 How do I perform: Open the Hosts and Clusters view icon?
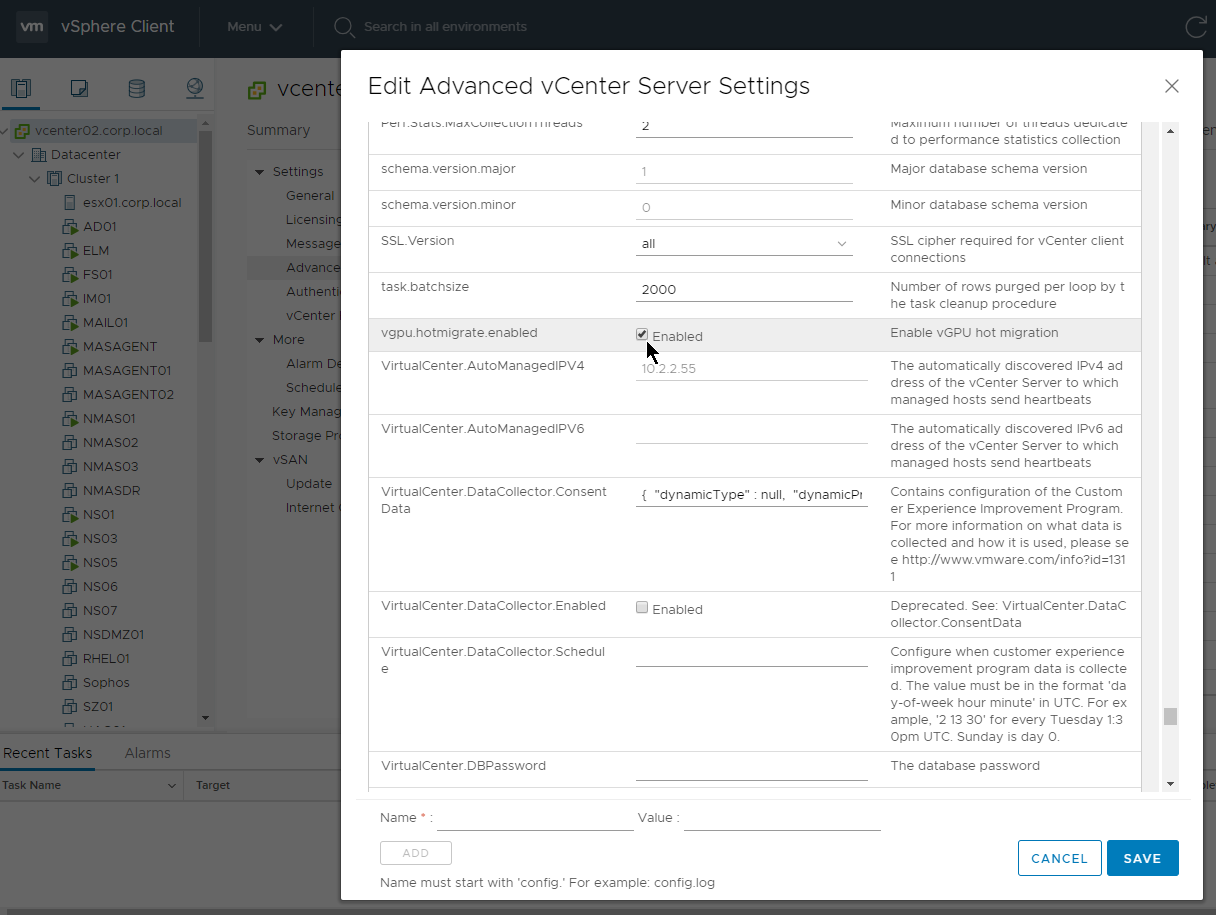pos(21,88)
